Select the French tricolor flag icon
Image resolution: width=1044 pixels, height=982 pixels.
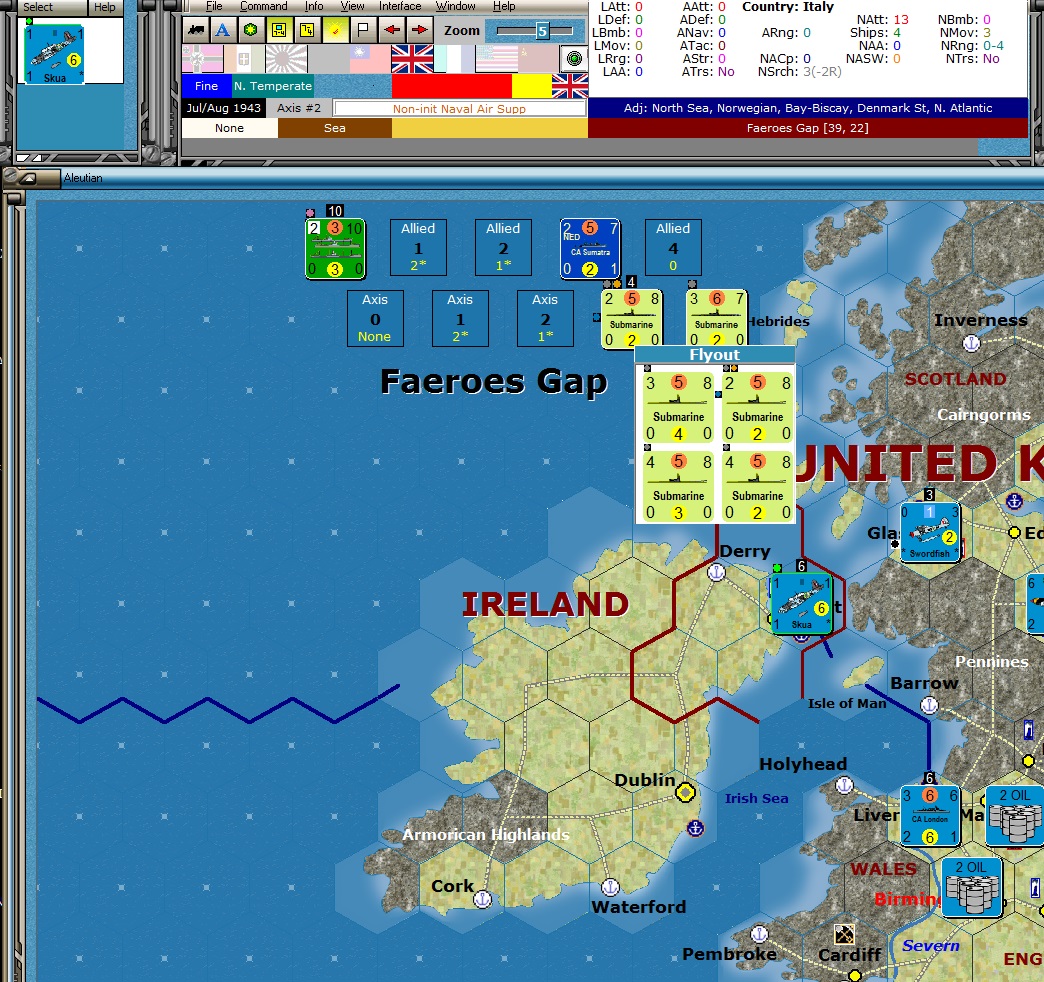coord(454,59)
